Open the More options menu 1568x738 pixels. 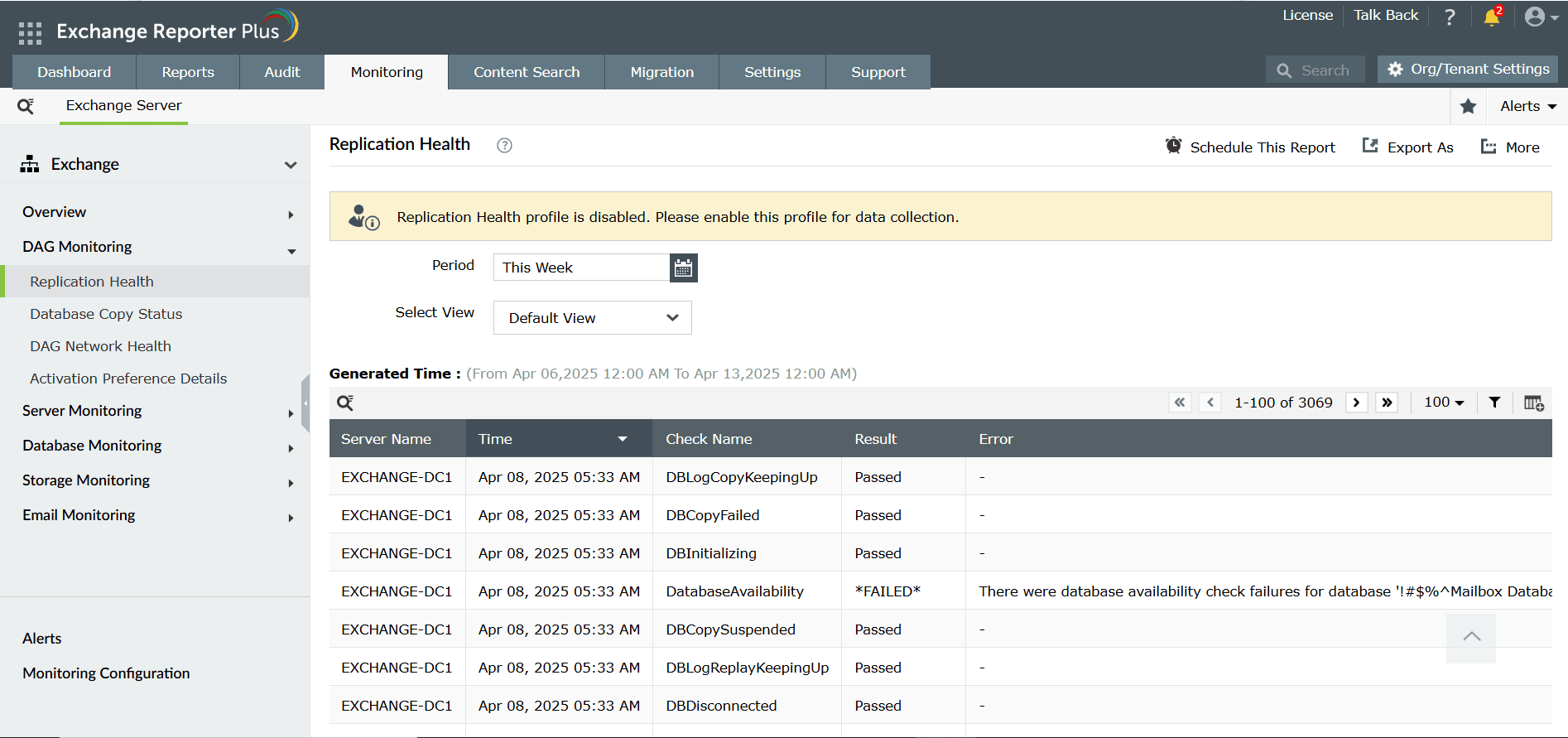pos(1510,147)
